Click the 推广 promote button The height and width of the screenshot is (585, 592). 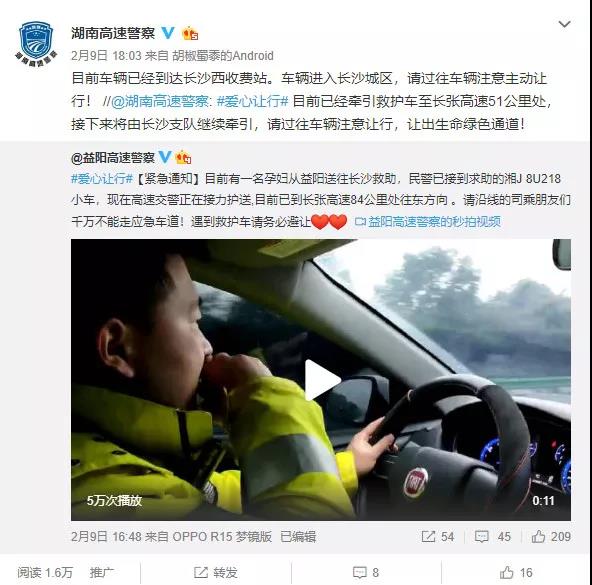[x=102, y=573]
